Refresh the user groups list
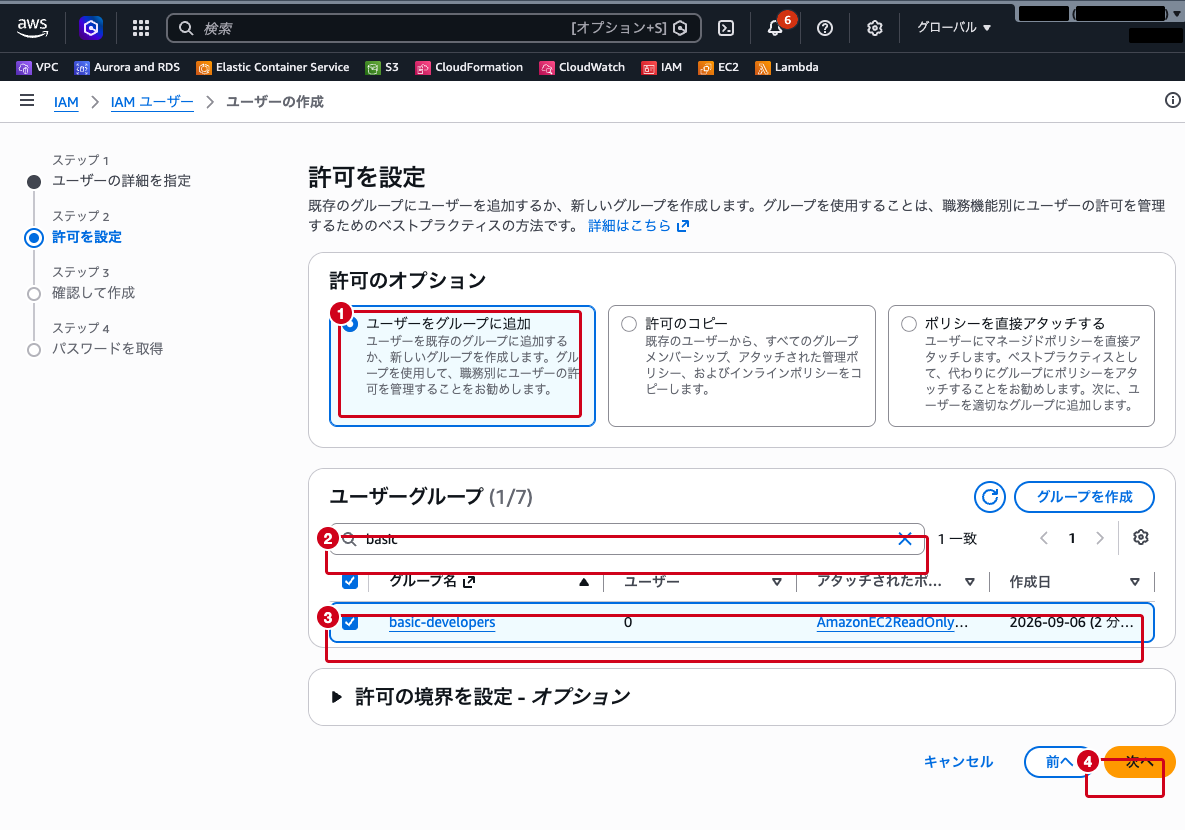This screenshot has width=1185, height=830. pos(989,497)
